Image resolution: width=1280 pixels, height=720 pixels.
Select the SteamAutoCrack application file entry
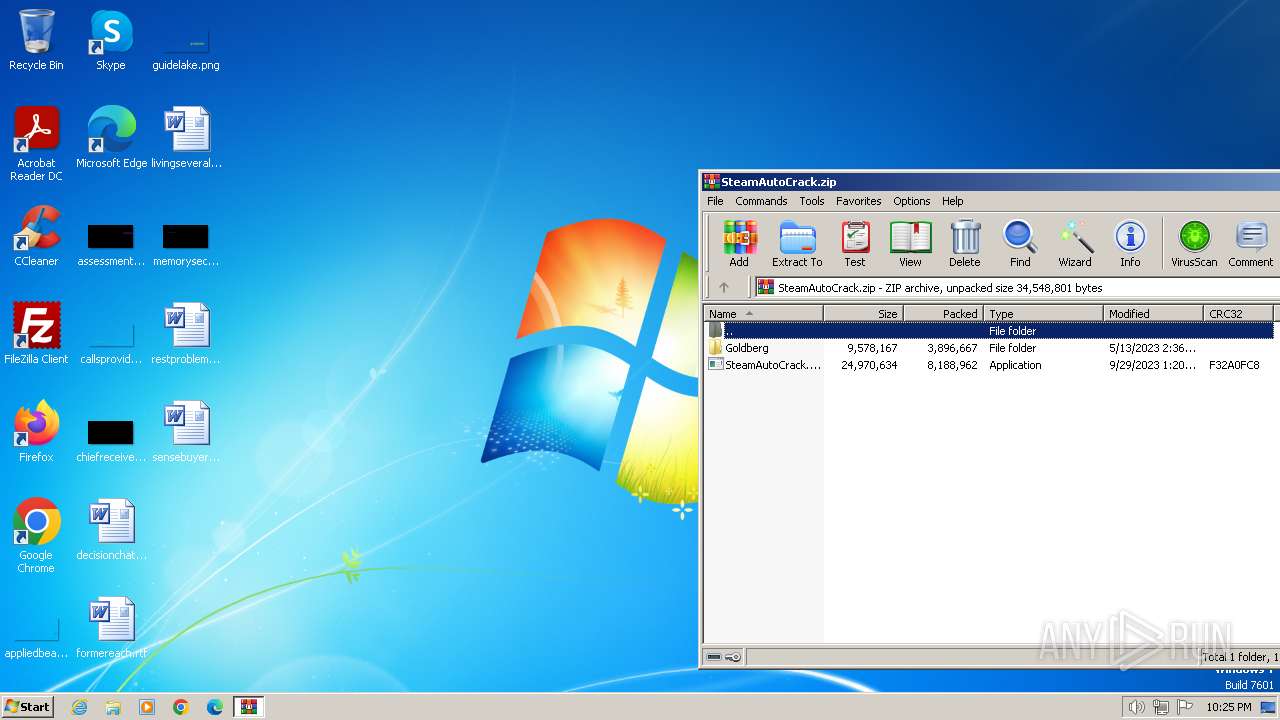pyautogui.click(x=989, y=365)
